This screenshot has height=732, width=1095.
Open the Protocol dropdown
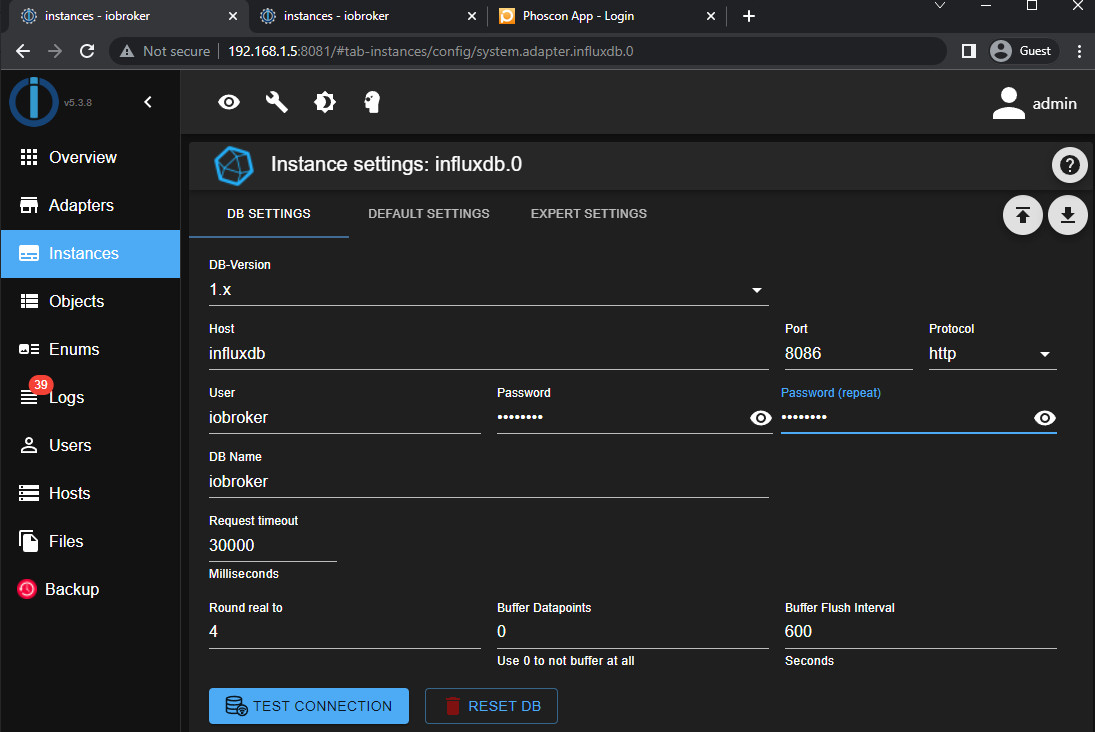point(992,354)
